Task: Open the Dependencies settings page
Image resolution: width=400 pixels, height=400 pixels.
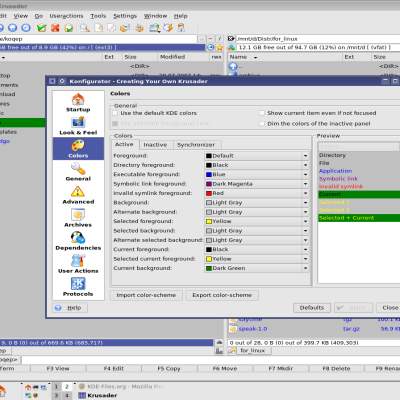Action: pos(78,241)
